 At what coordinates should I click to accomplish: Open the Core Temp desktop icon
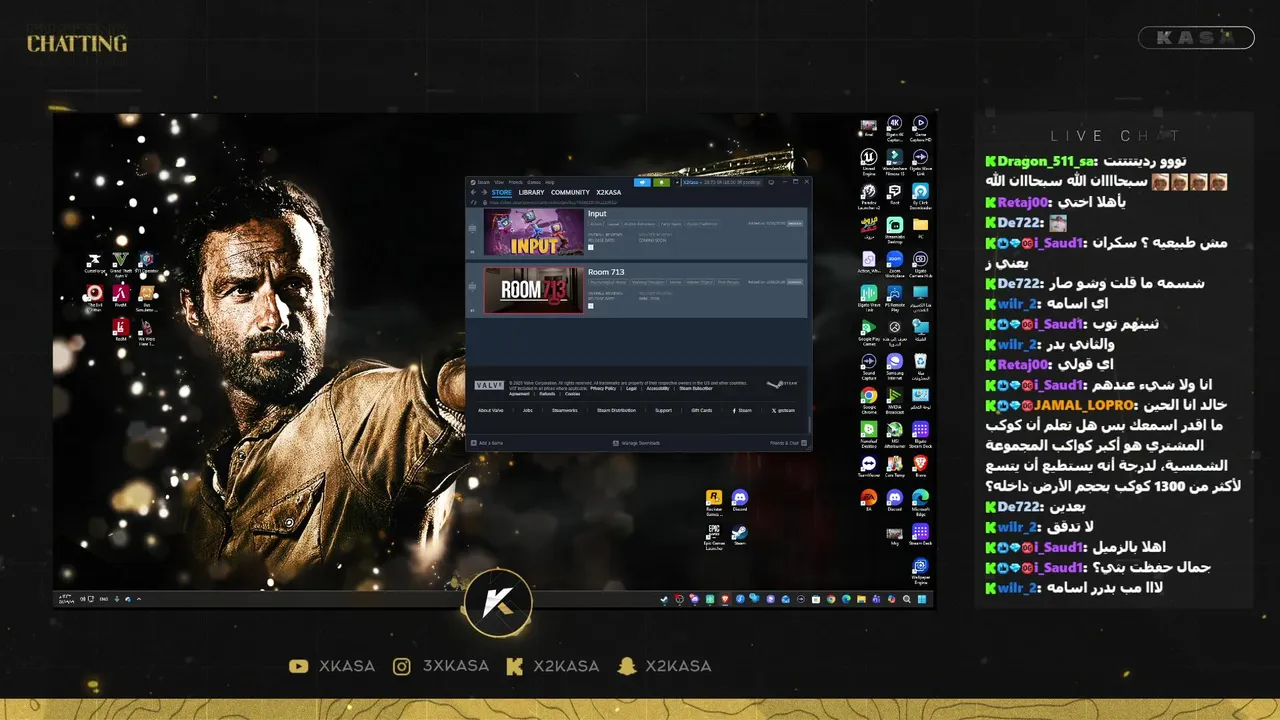pos(895,463)
